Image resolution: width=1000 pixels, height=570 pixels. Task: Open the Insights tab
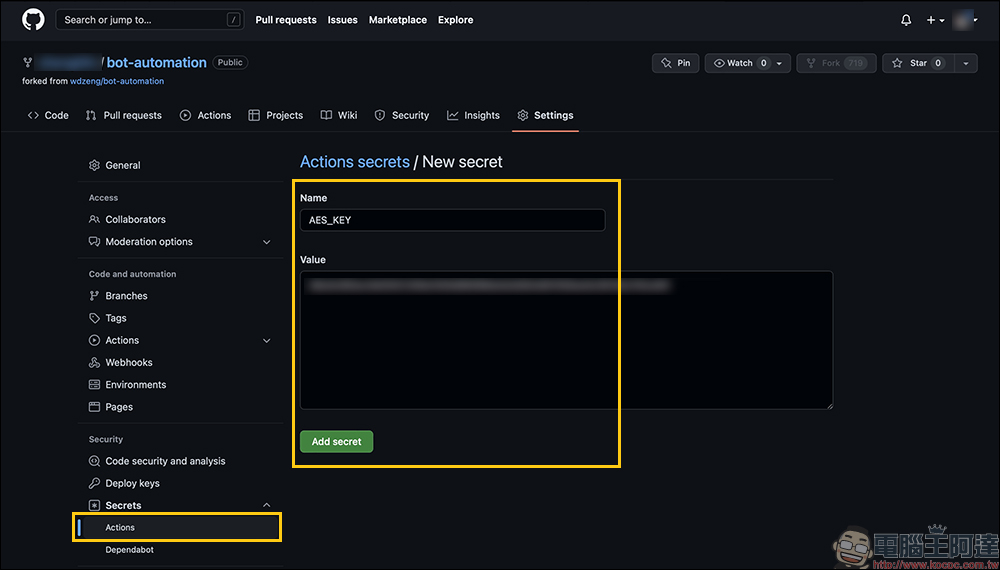point(473,116)
